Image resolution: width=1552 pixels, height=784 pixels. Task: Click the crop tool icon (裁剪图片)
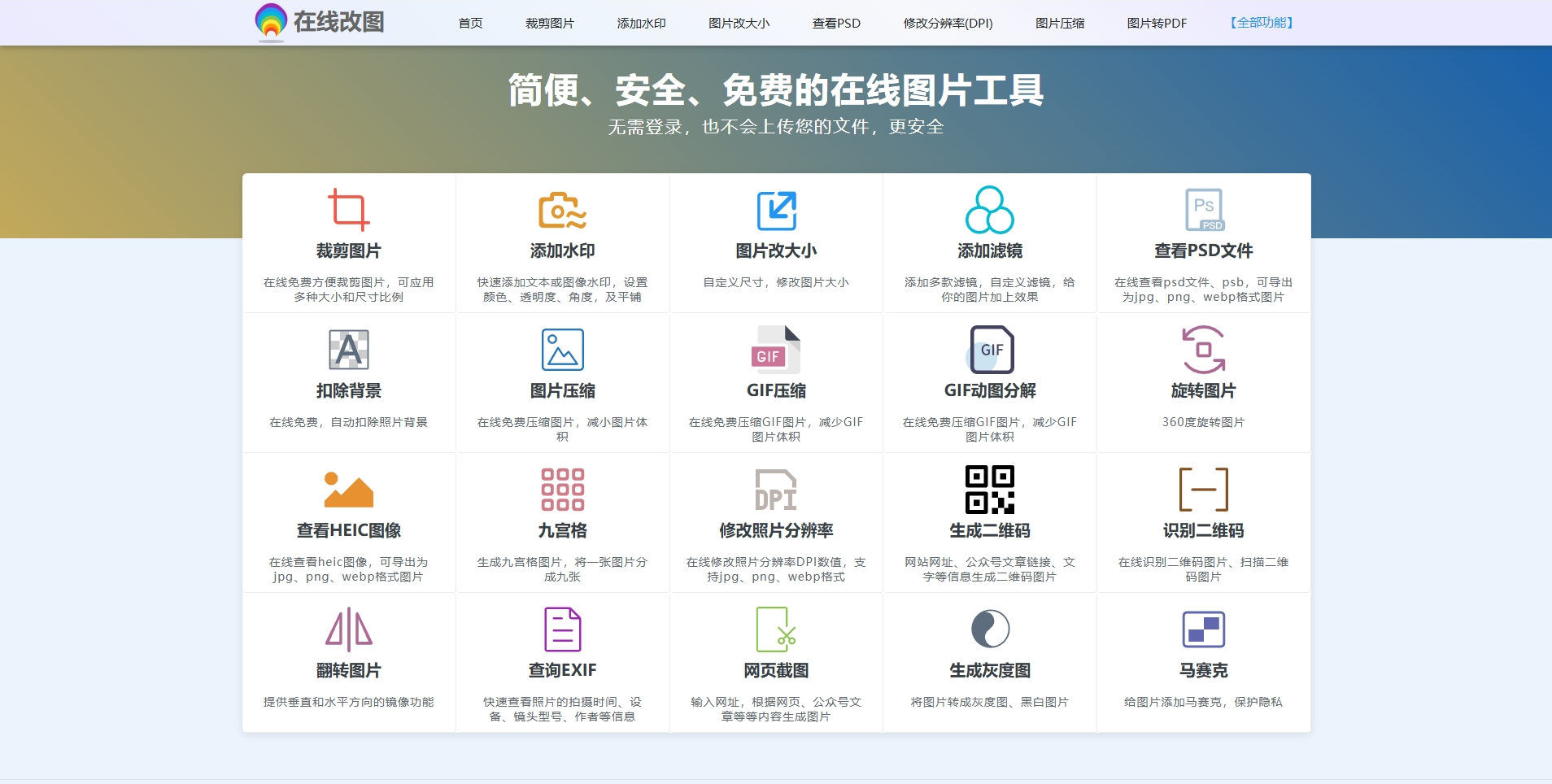(348, 210)
